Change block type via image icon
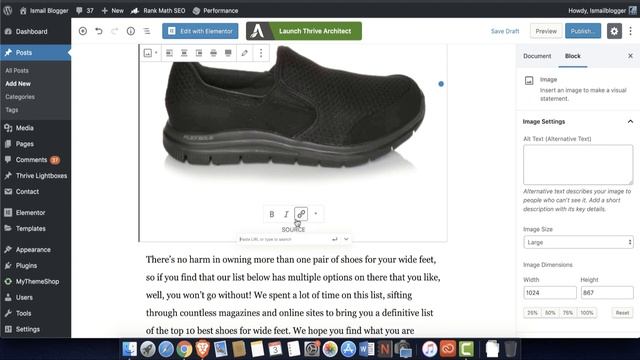Image resolution: width=640 pixels, height=360 pixels. click(x=150, y=53)
